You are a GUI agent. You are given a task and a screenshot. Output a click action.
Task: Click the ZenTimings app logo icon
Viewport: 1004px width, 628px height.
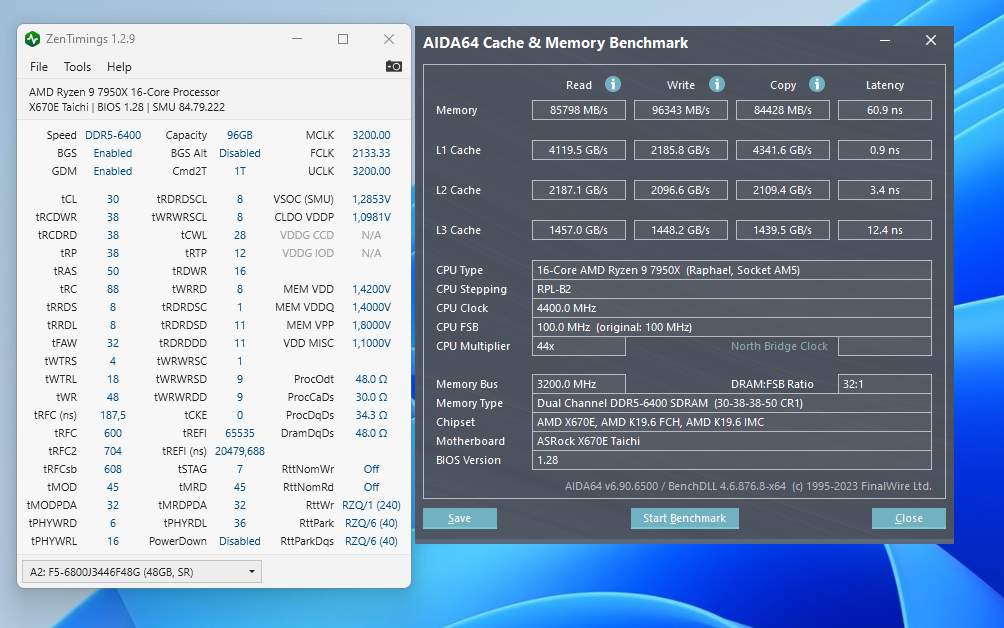pos(33,39)
